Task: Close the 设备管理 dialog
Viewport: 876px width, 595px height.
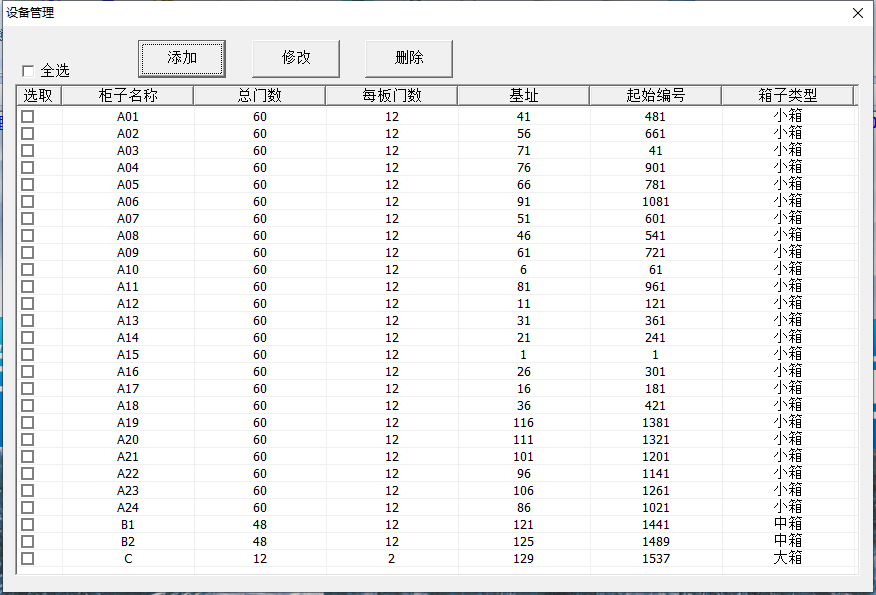Action: click(858, 13)
